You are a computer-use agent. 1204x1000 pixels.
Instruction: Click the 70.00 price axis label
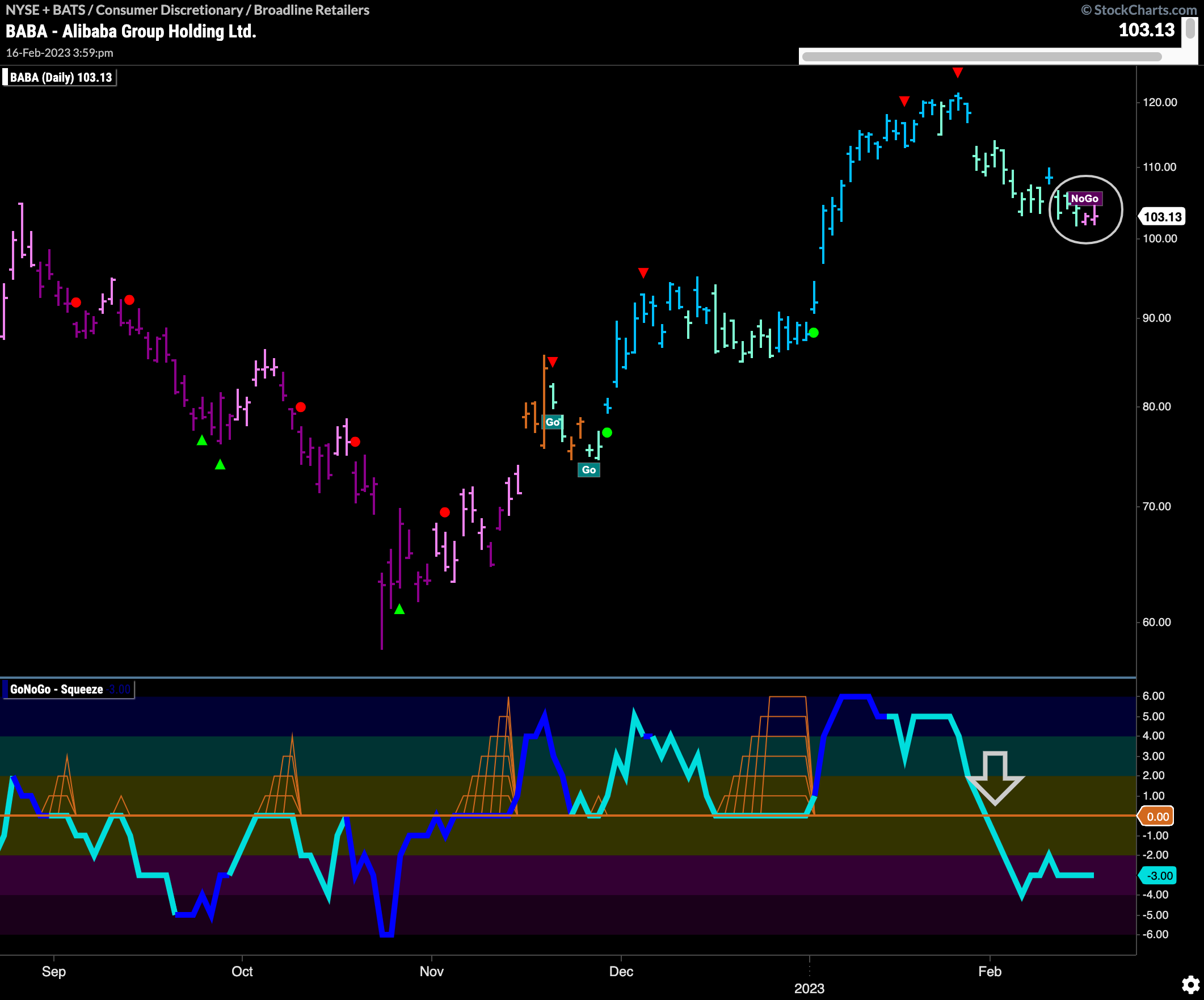pyautogui.click(x=1157, y=506)
